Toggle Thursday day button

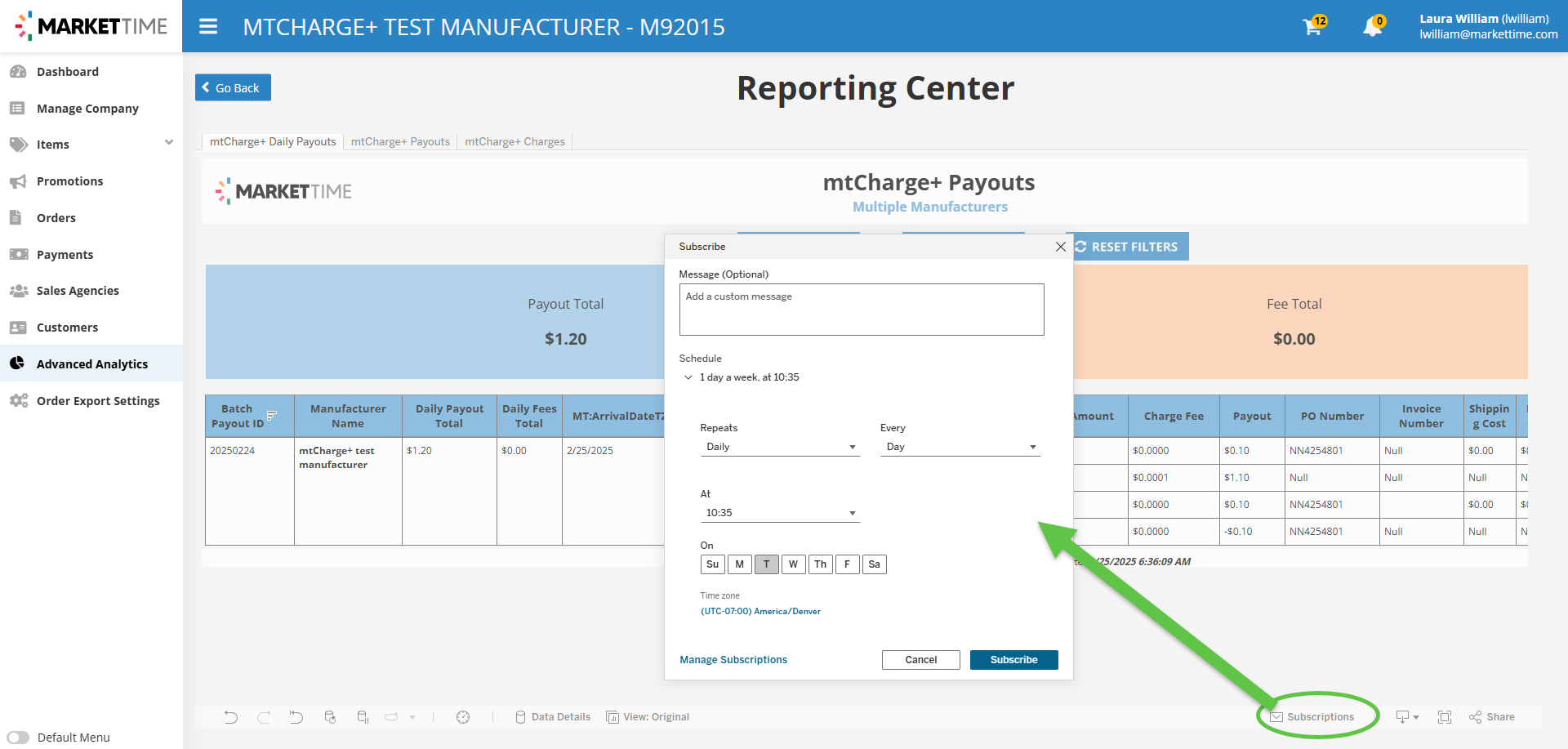[x=820, y=564]
